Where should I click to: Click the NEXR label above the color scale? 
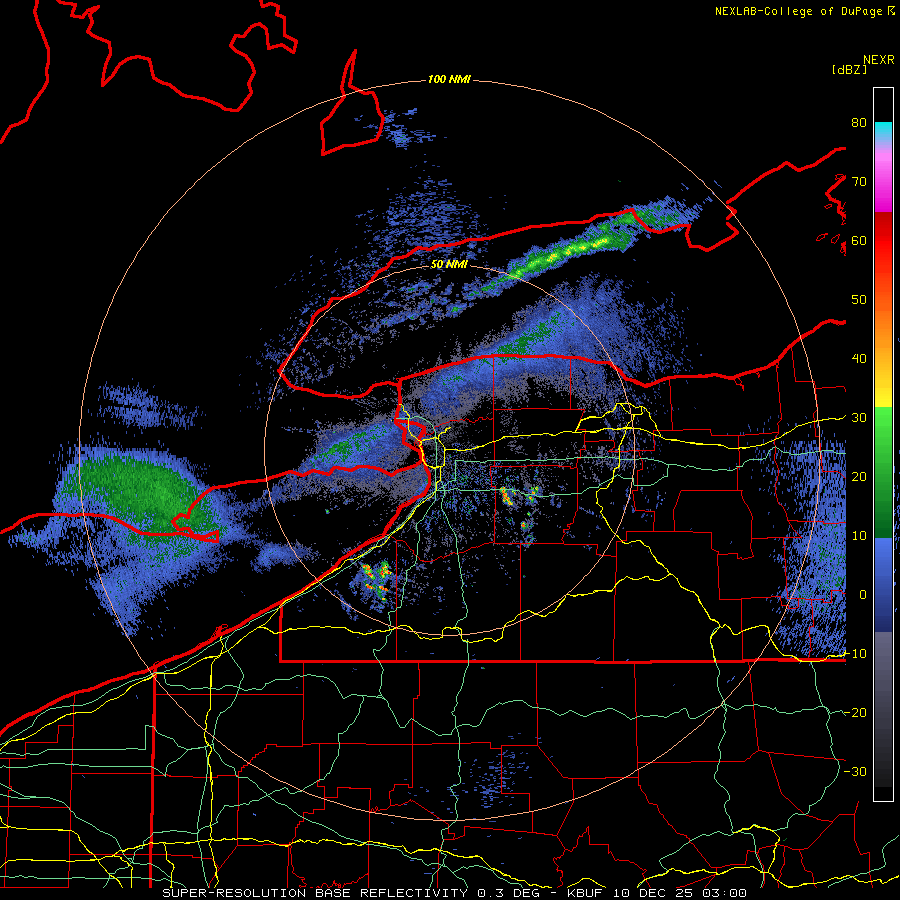(879, 60)
